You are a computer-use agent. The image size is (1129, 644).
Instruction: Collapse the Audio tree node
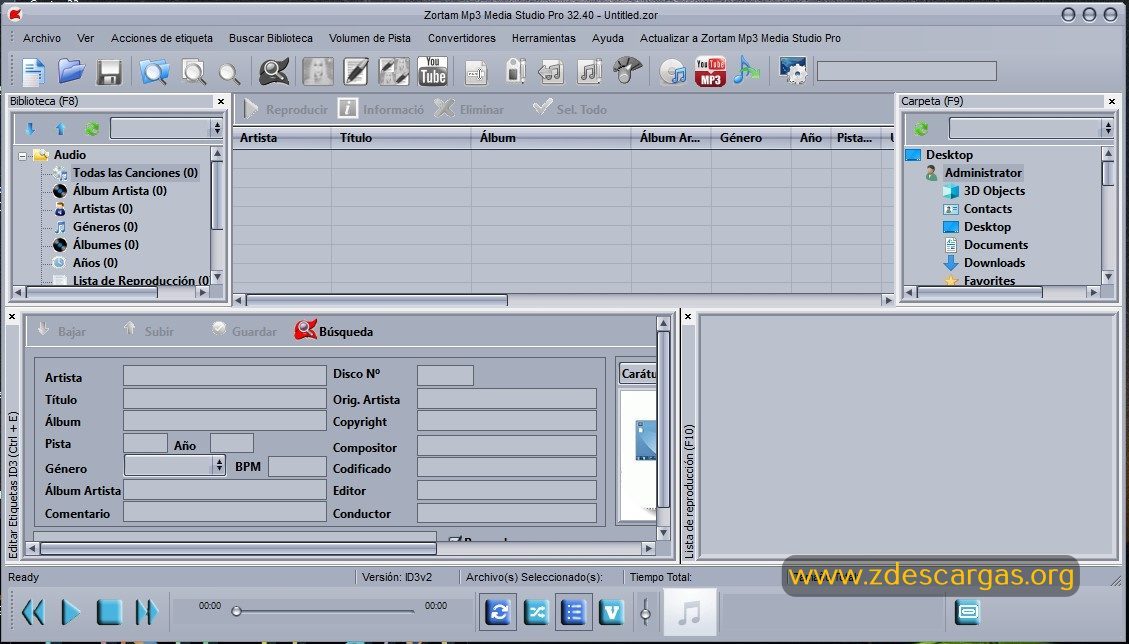23,156
